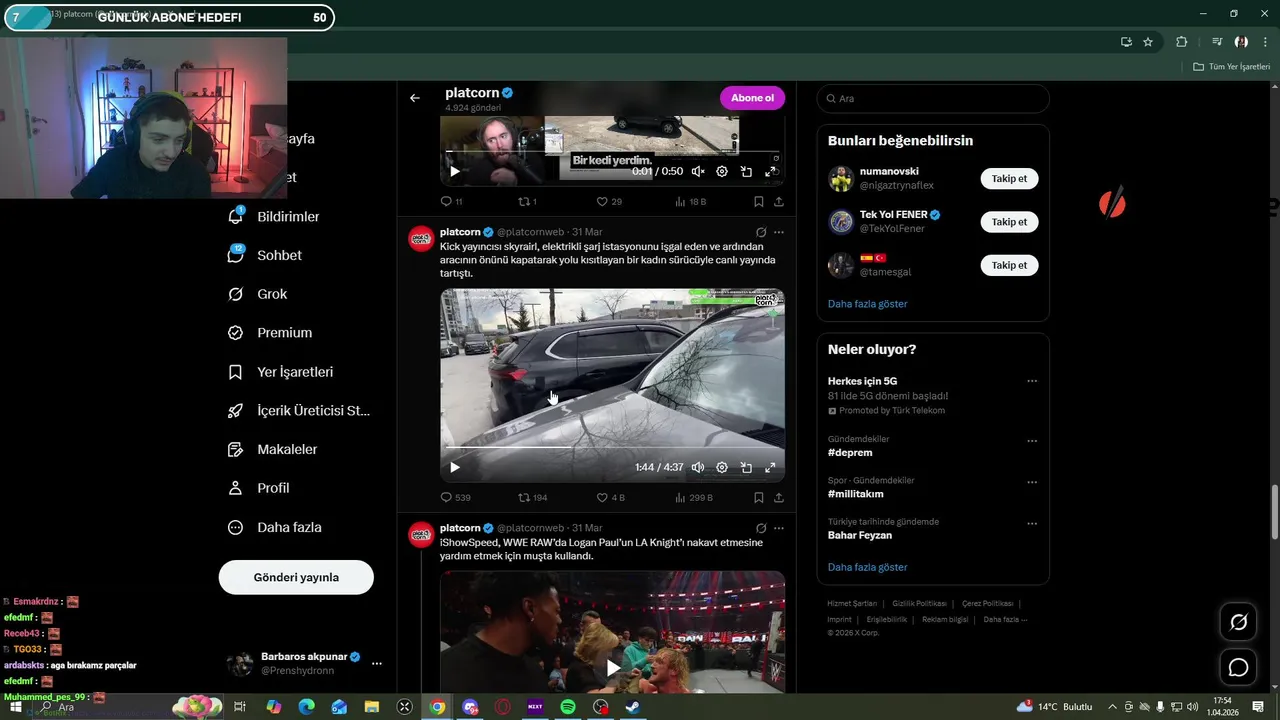The image size is (1280, 720).
Task: Open Chrome media controls icon
Action: coord(1217,42)
